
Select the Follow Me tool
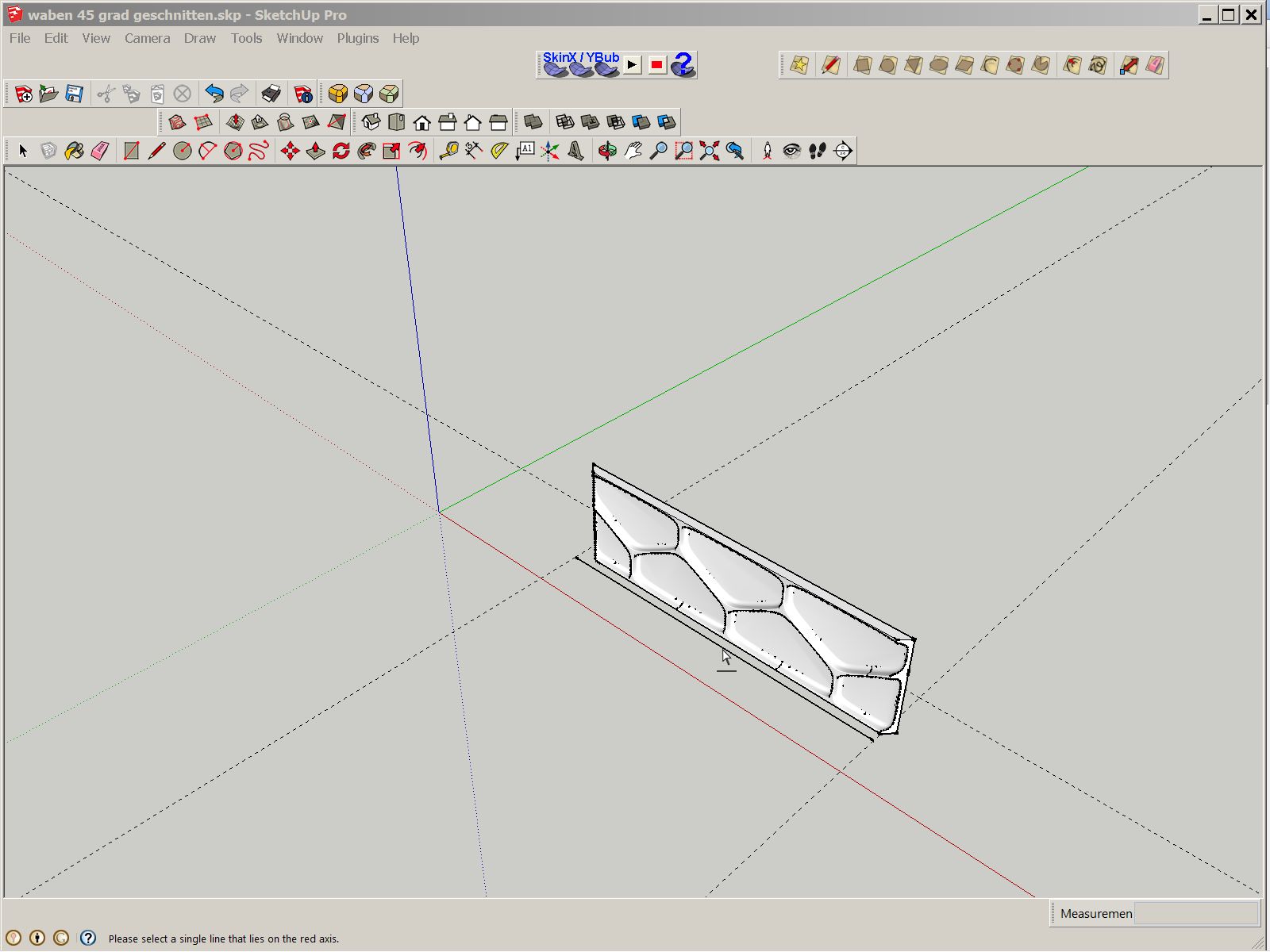pos(366,151)
